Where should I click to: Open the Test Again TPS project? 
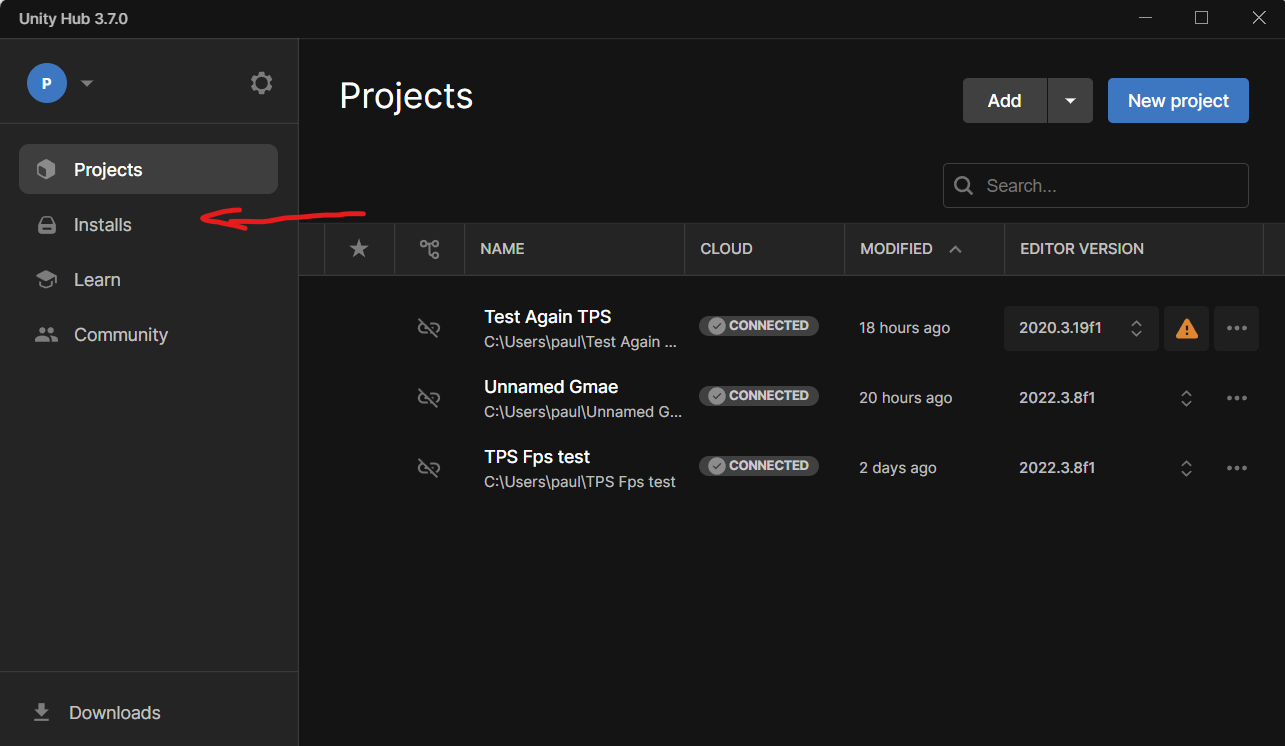click(x=547, y=317)
